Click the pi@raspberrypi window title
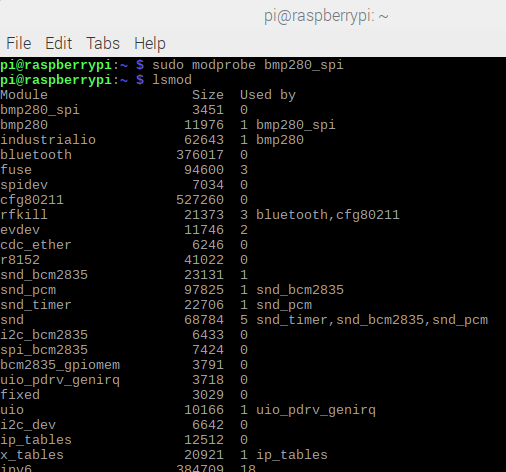This screenshot has height=472, width=506. pyautogui.click(x=326, y=16)
